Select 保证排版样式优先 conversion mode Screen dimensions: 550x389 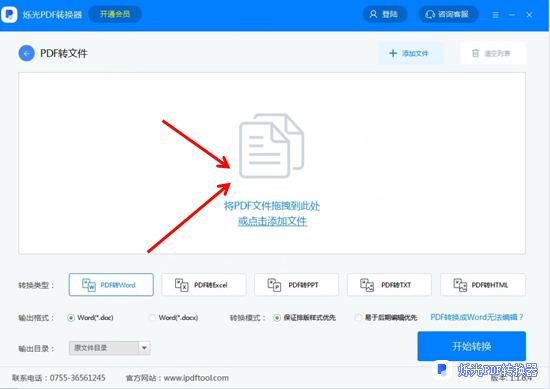coord(304,318)
